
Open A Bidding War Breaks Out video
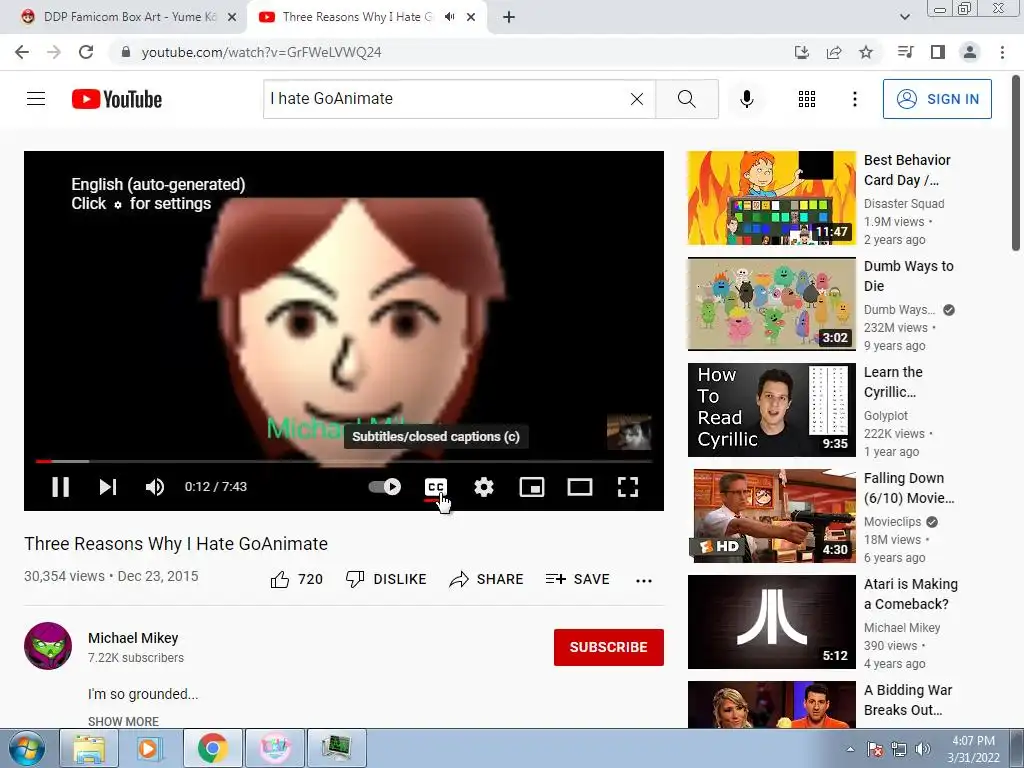pos(771,704)
